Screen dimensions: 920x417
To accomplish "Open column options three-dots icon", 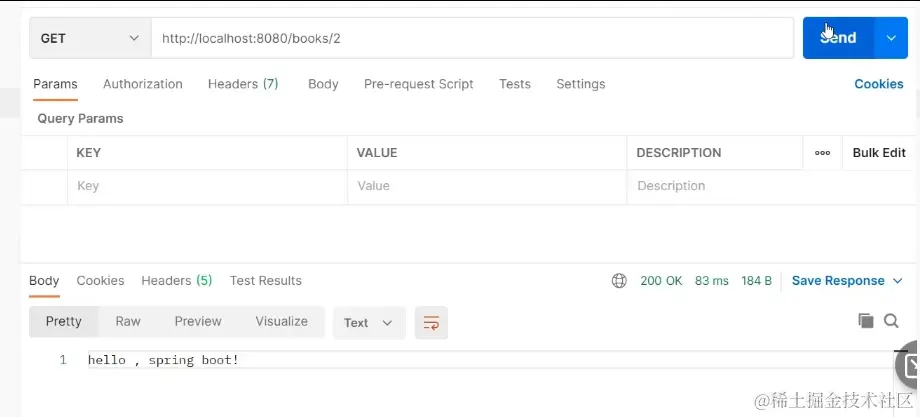I will [x=822, y=153].
